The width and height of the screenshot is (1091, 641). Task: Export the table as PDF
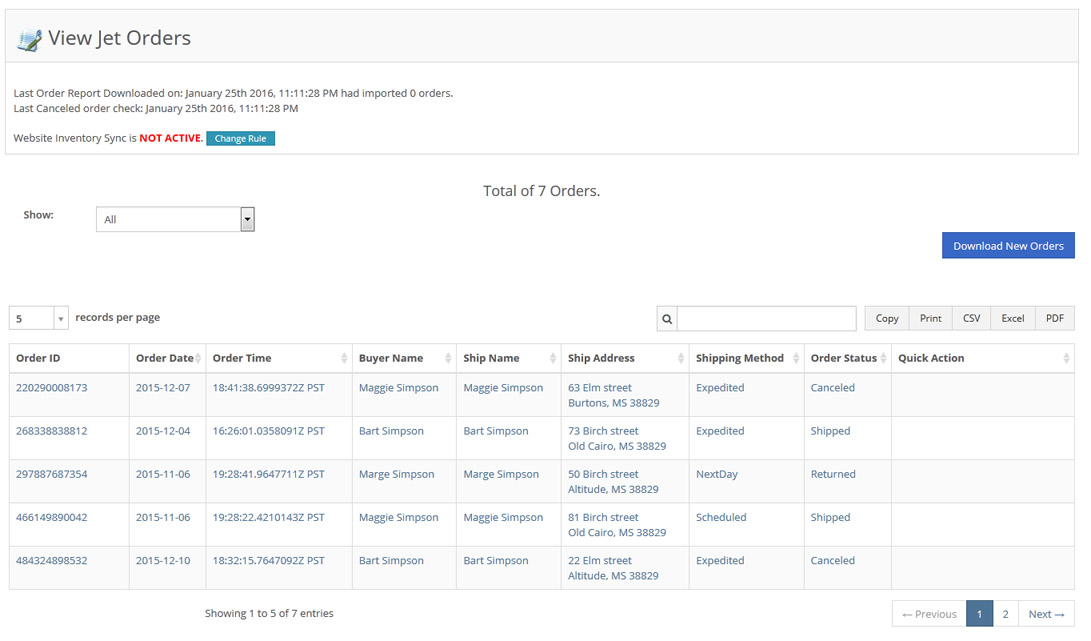[x=1055, y=318]
